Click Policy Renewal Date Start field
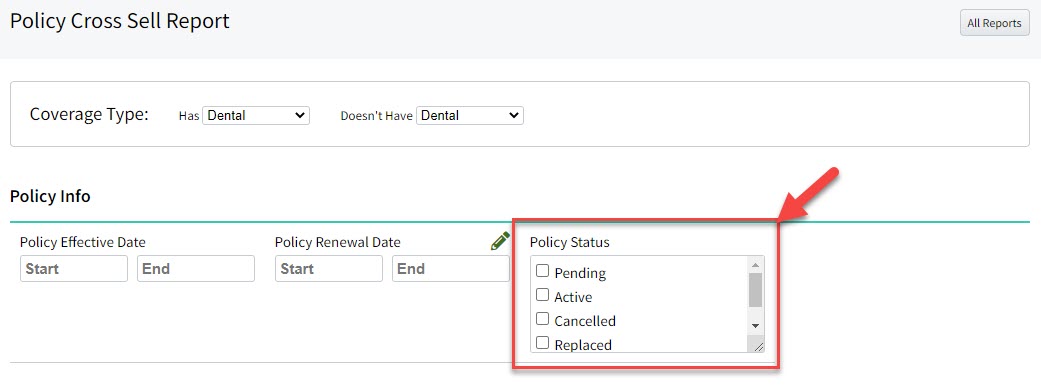This screenshot has width=1041, height=391. click(329, 269)
